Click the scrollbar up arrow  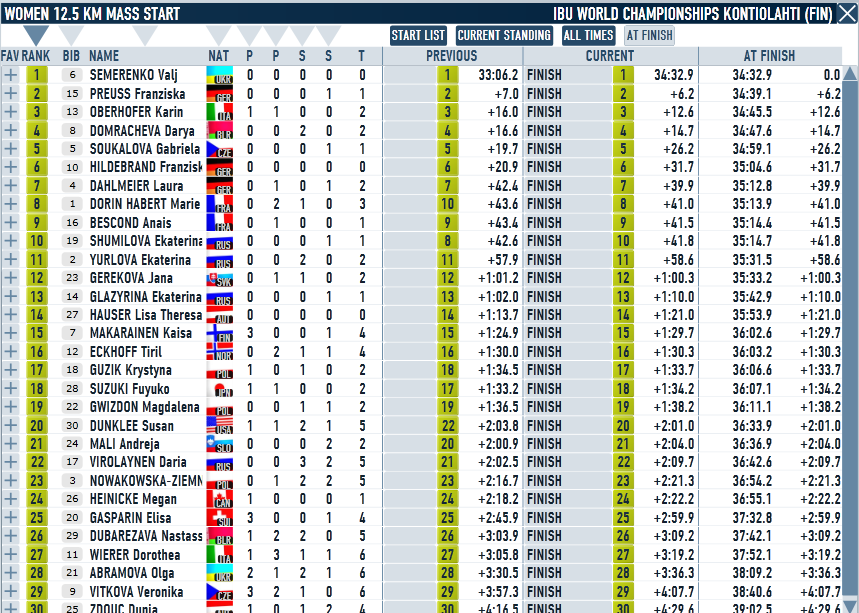click(850, 73)
